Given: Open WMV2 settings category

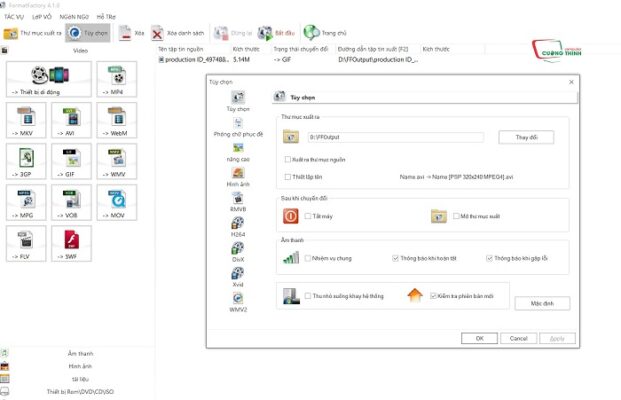Looking at the screenshot, I should (x=238, y=302).
